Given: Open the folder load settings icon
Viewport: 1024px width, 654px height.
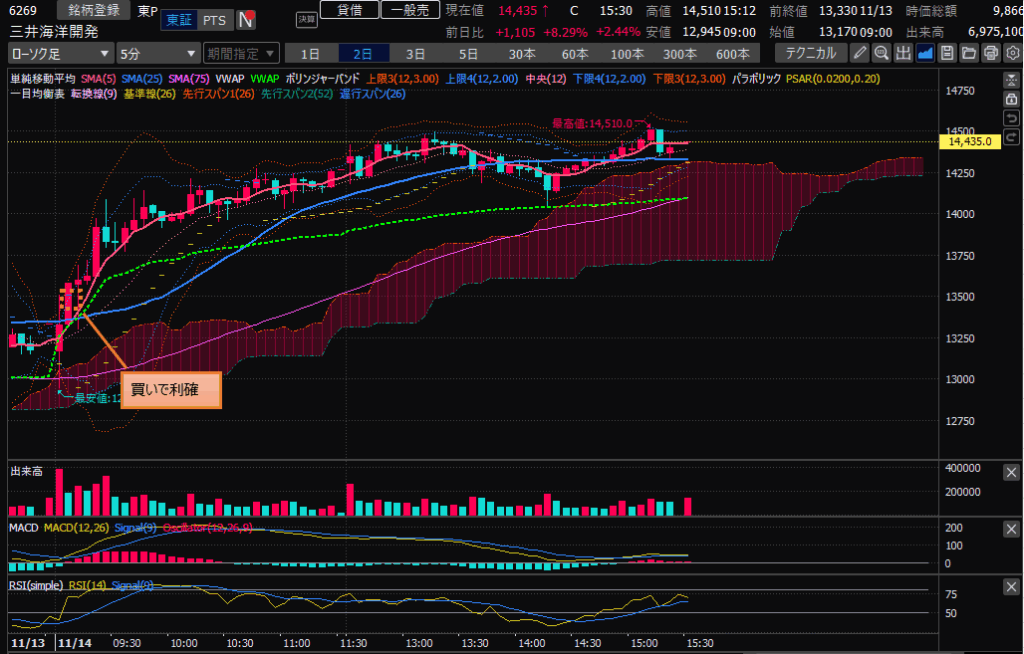Looking at the screenshot, I should (969, 53).
